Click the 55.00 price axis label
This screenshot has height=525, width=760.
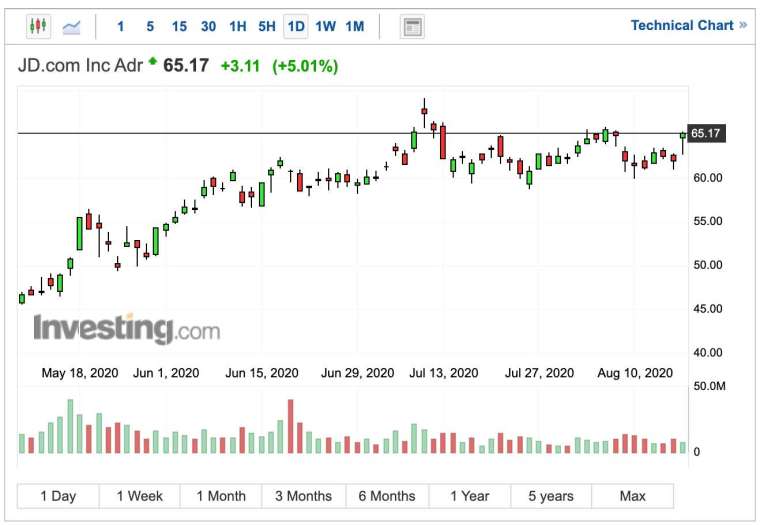(708, 221)
